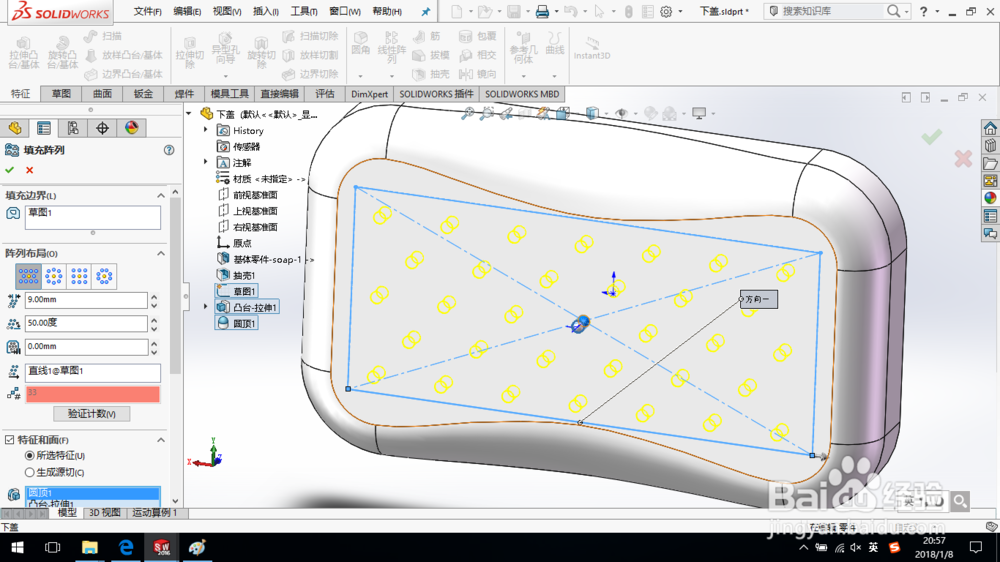1000x562 pixels.
Task: Cancel feature with viewport red X
Action: [x=963, y=158]
